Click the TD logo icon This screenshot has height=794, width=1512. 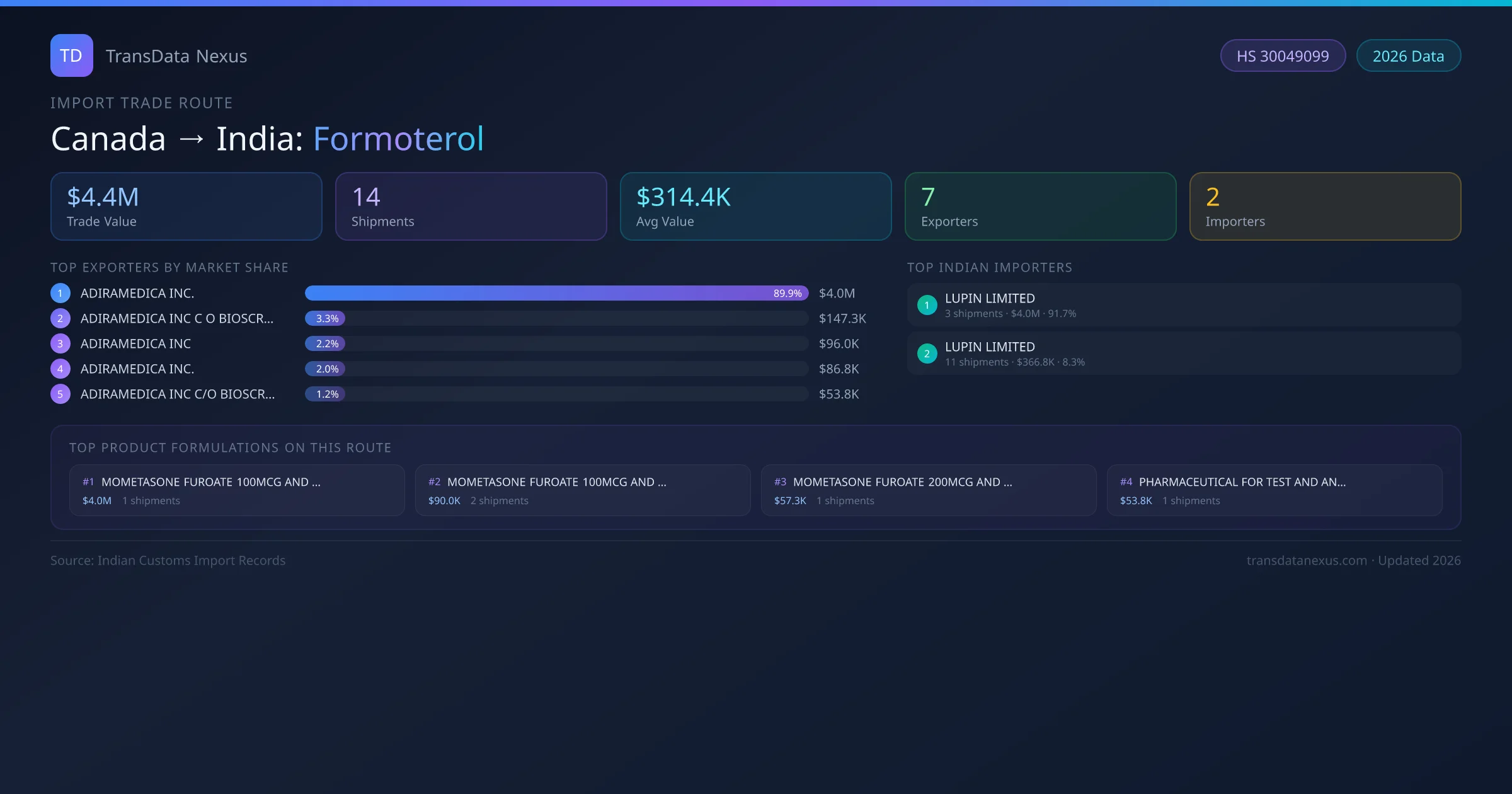click(x=71, y=55)
